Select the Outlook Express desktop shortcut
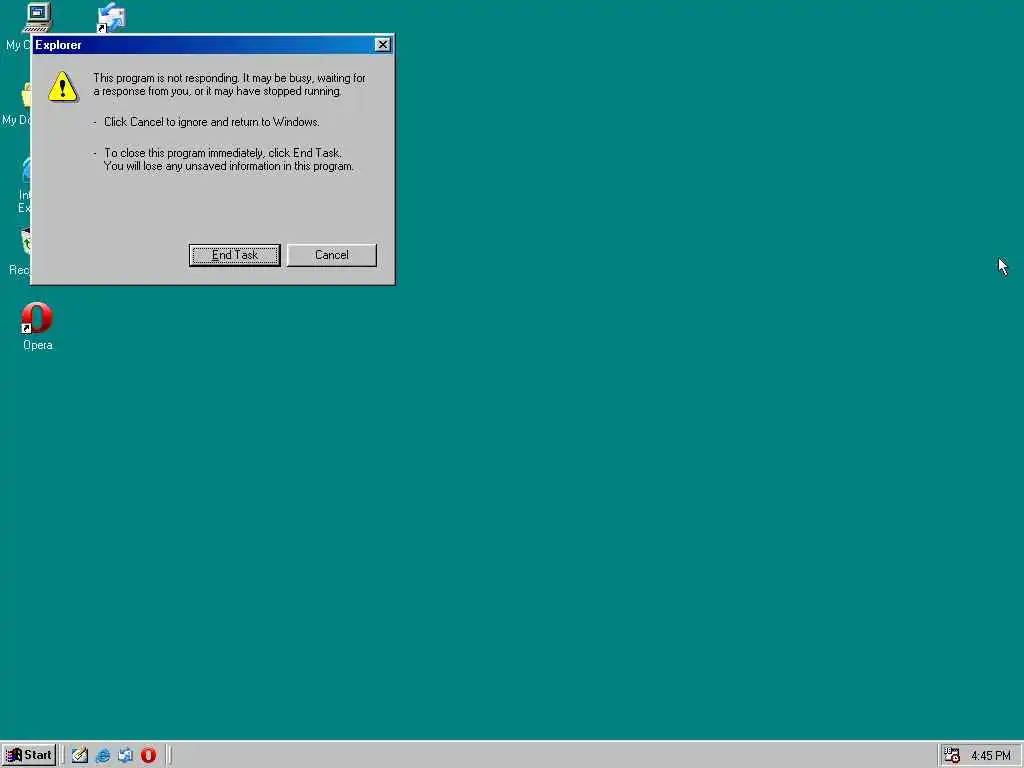The image size is (1024, 768). coord(111,17)
